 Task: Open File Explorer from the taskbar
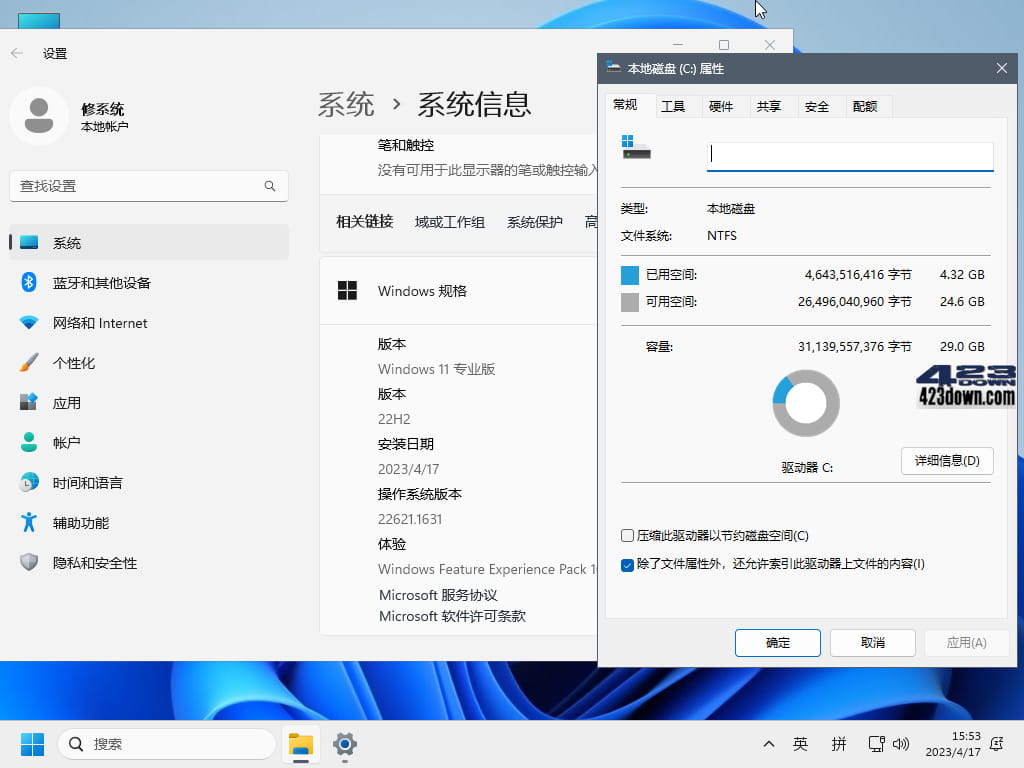pyautogui.click(x=301, y=745)
